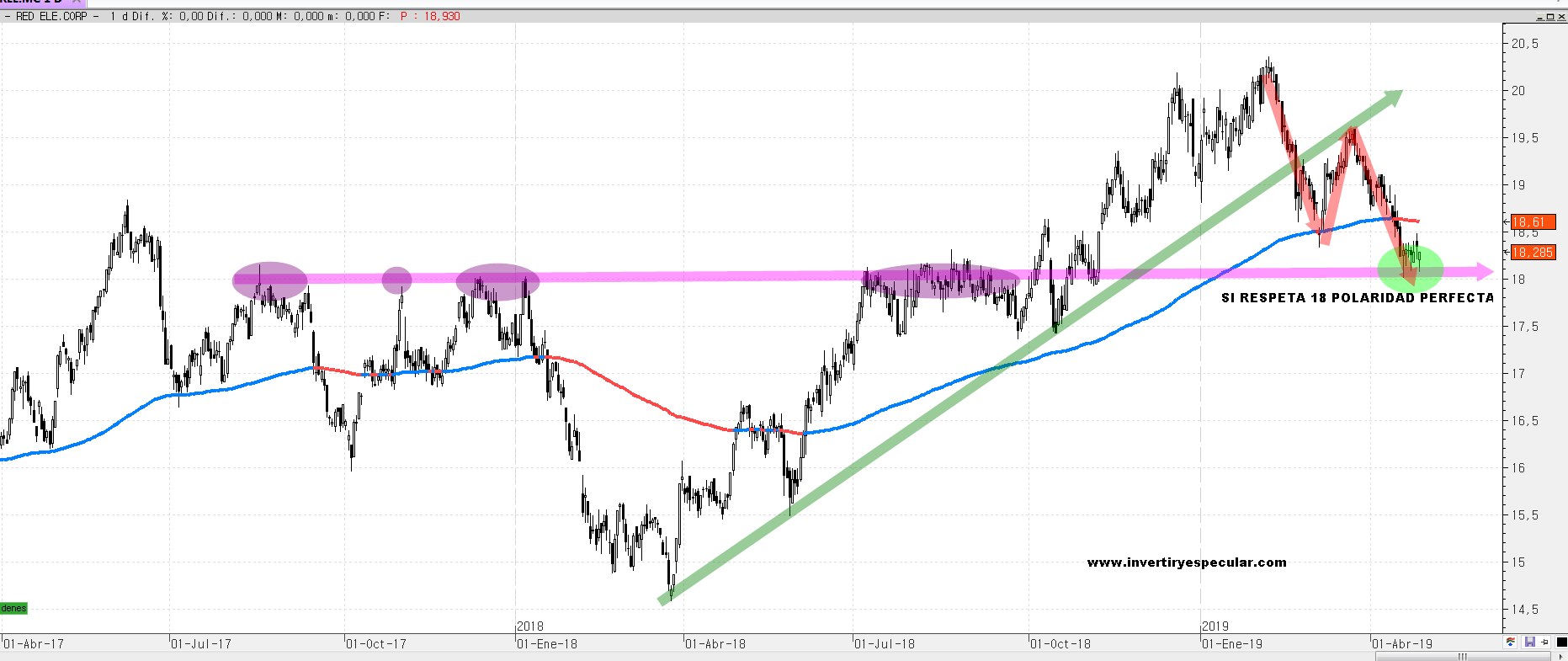Click the www.invertiryespecular.com watermark text
This screenshot has width=1568, height=661.
(1186, 562)
